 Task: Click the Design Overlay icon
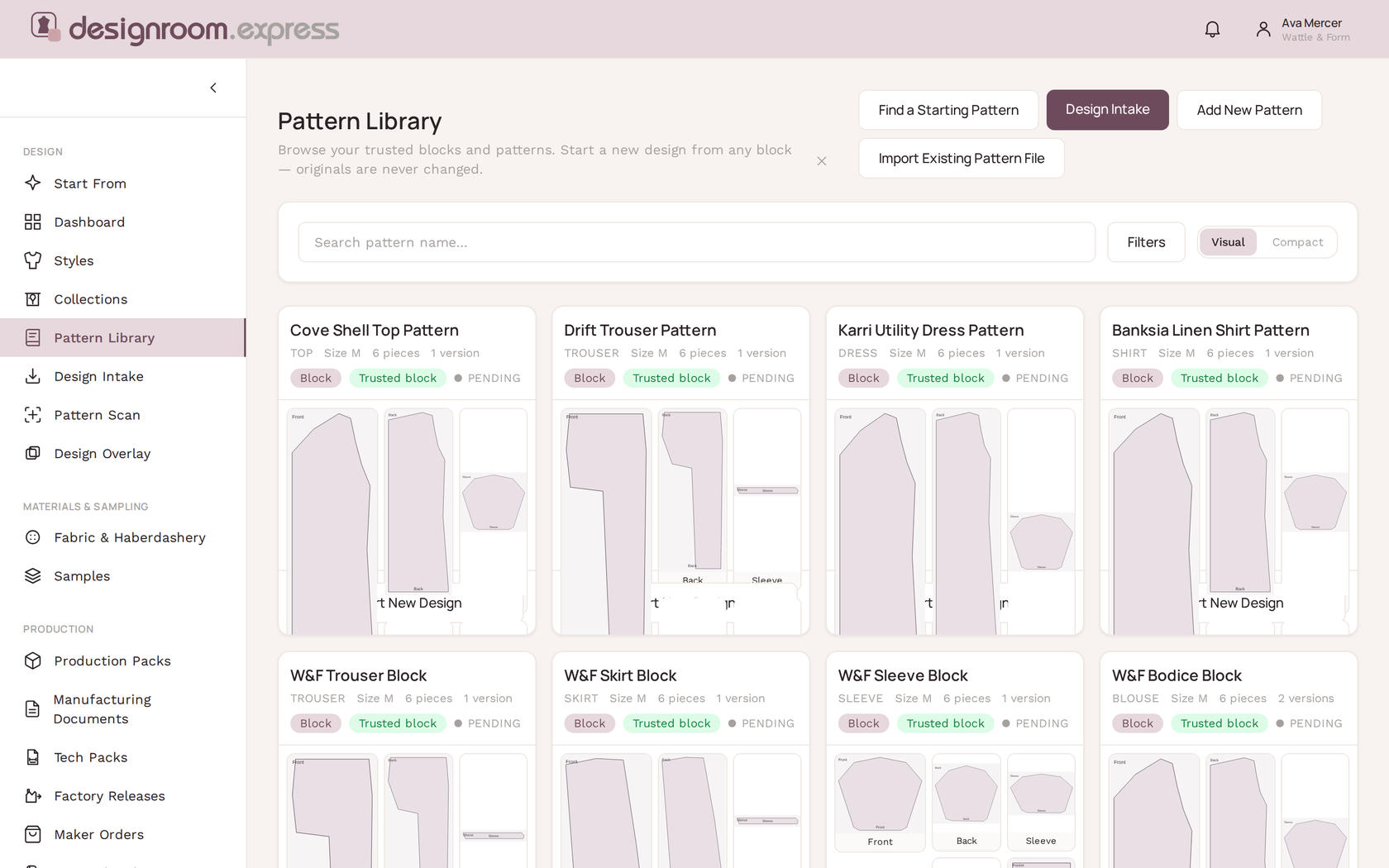[33, 453]
